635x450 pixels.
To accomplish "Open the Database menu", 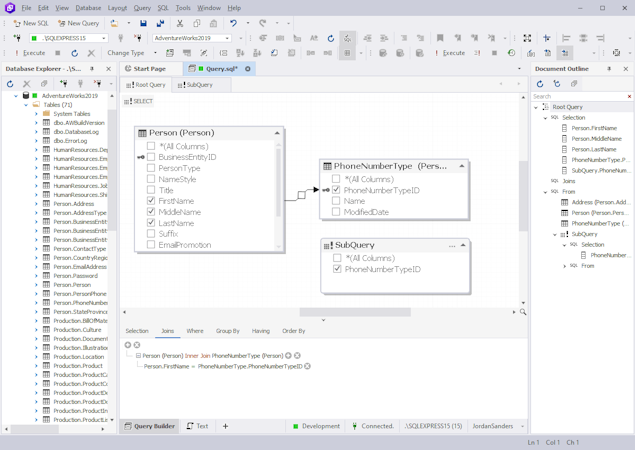I will coord(88,8).
